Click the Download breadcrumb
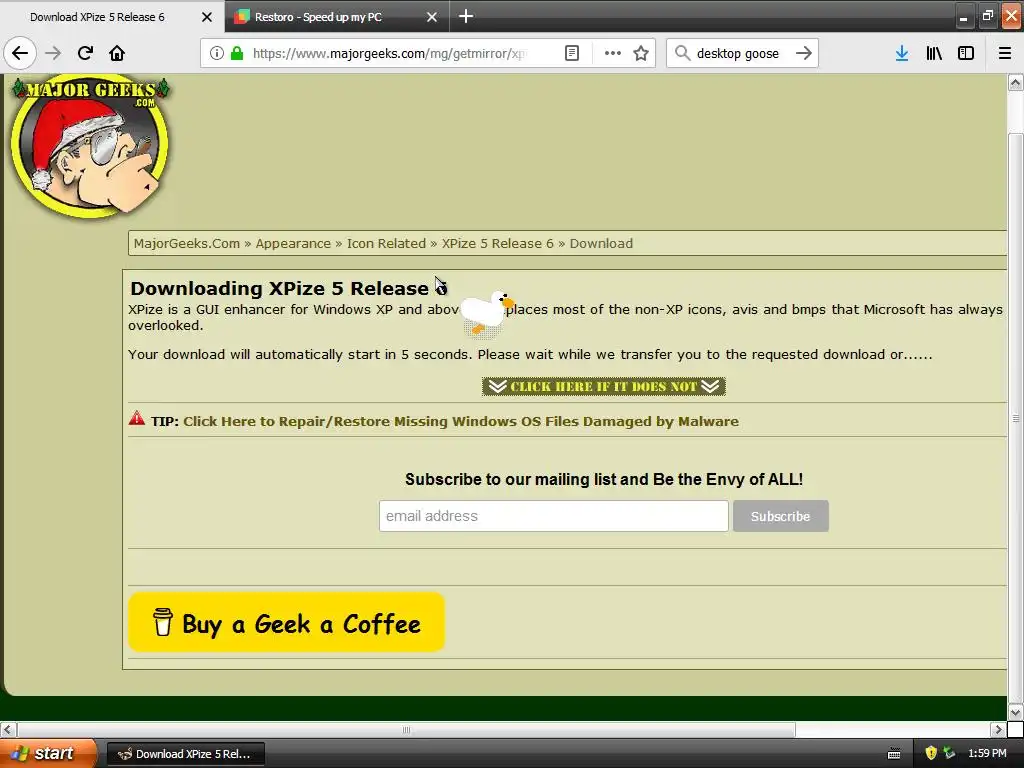Viewport: 1024px width, 768px height. coord(601,244)
